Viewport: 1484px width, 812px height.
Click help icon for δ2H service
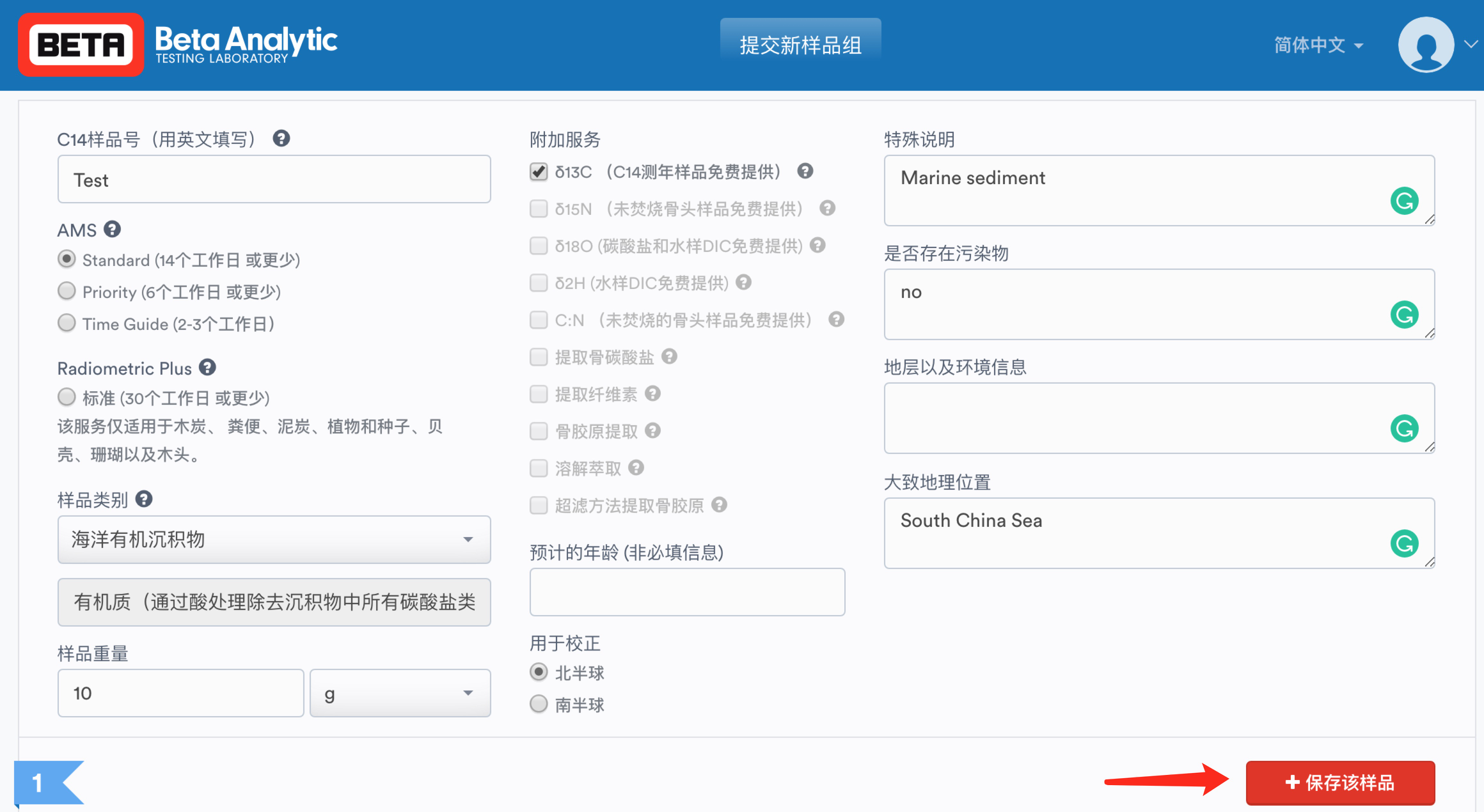click(743, 282)
